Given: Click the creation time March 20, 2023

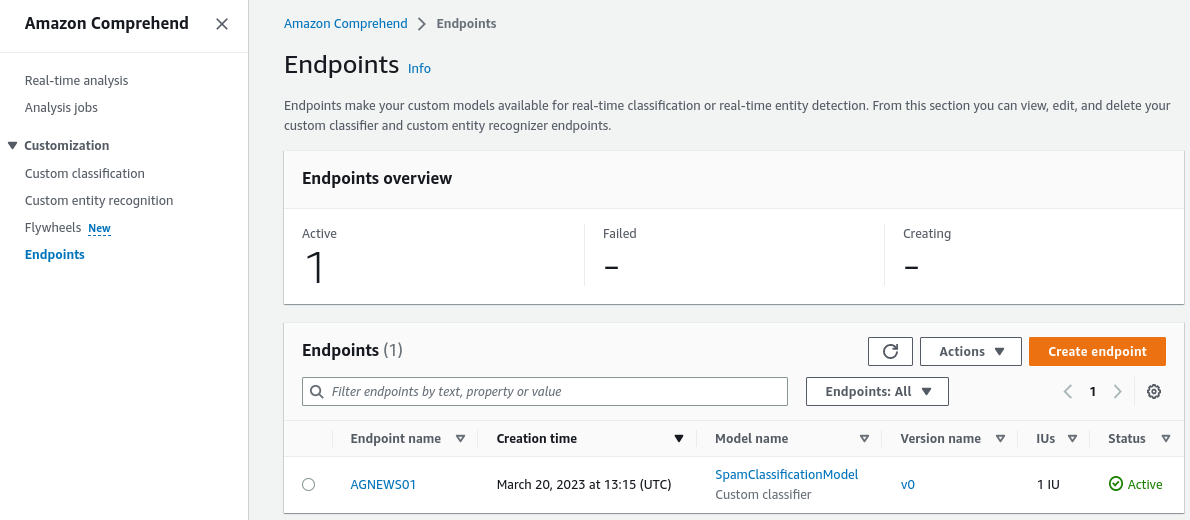Looking at the screenshot, I should pyautogui.click(x=584, y=484).
